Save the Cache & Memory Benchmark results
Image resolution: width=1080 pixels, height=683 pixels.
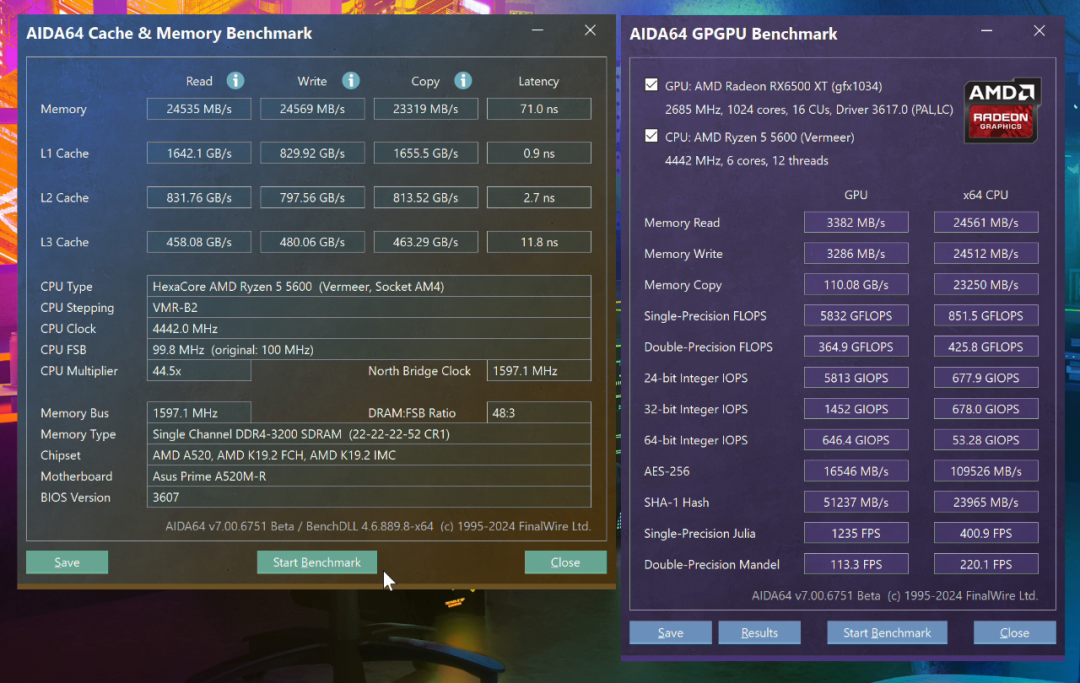(67, 562)
